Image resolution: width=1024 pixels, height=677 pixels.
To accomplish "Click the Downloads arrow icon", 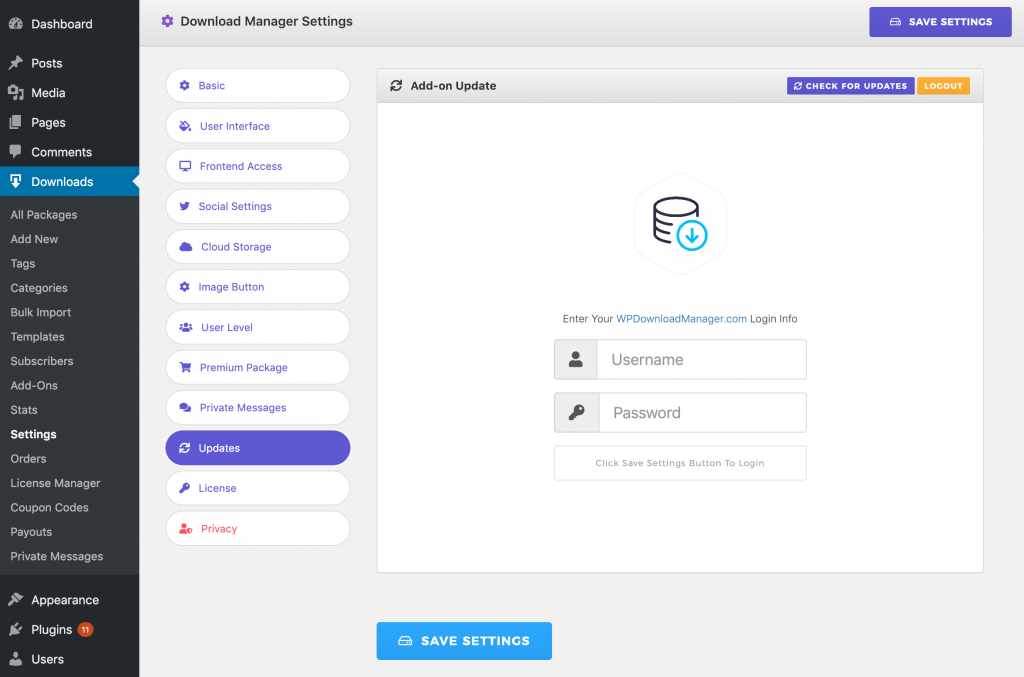I will click(16, 181).
